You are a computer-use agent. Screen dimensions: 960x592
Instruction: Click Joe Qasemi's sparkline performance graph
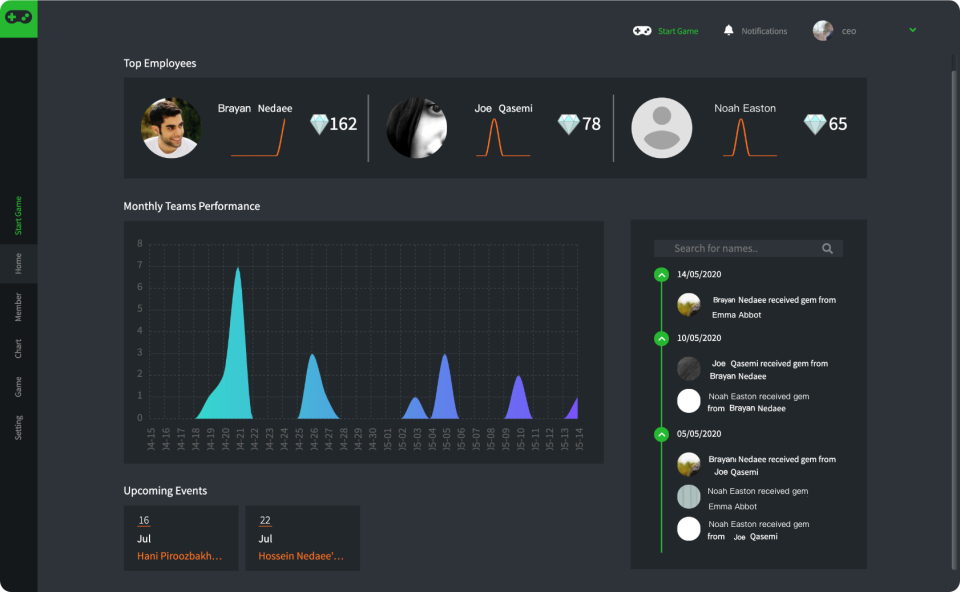click(503, 140)
